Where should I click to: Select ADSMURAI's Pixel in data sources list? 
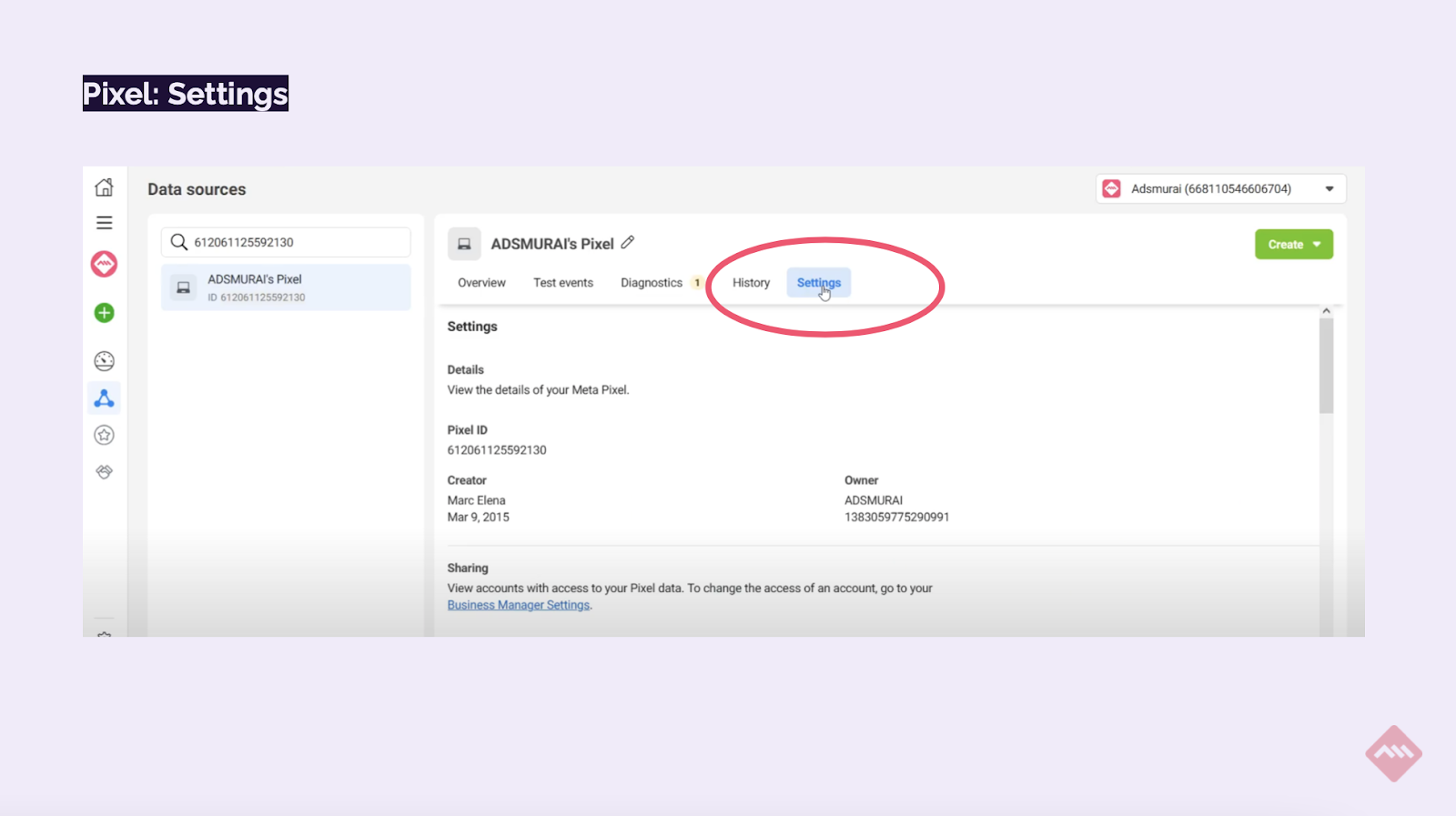[x=286, y=287]
